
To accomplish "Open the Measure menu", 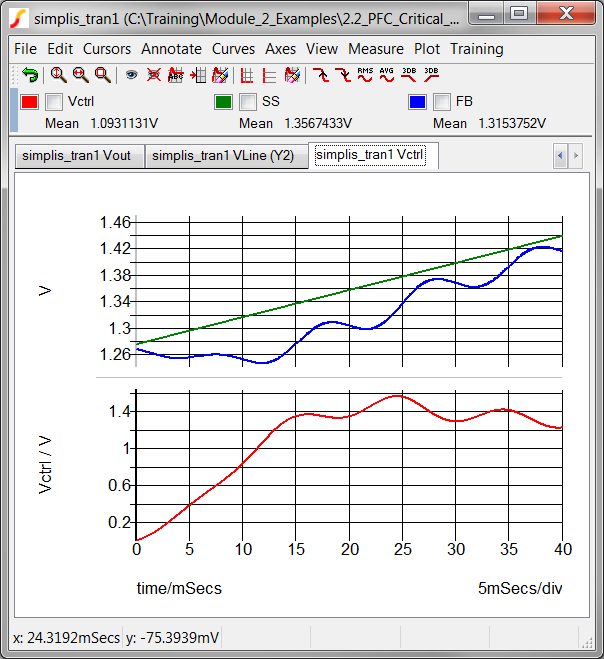I will [376, 49].
